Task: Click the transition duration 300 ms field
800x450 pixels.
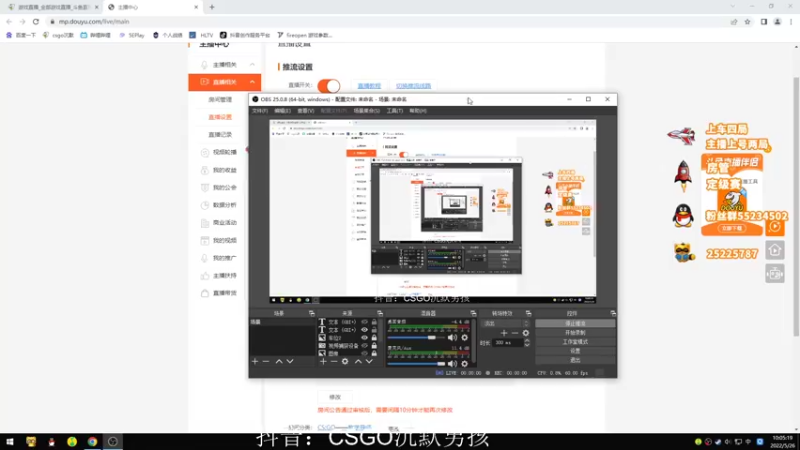Action: tap(508, 343)
